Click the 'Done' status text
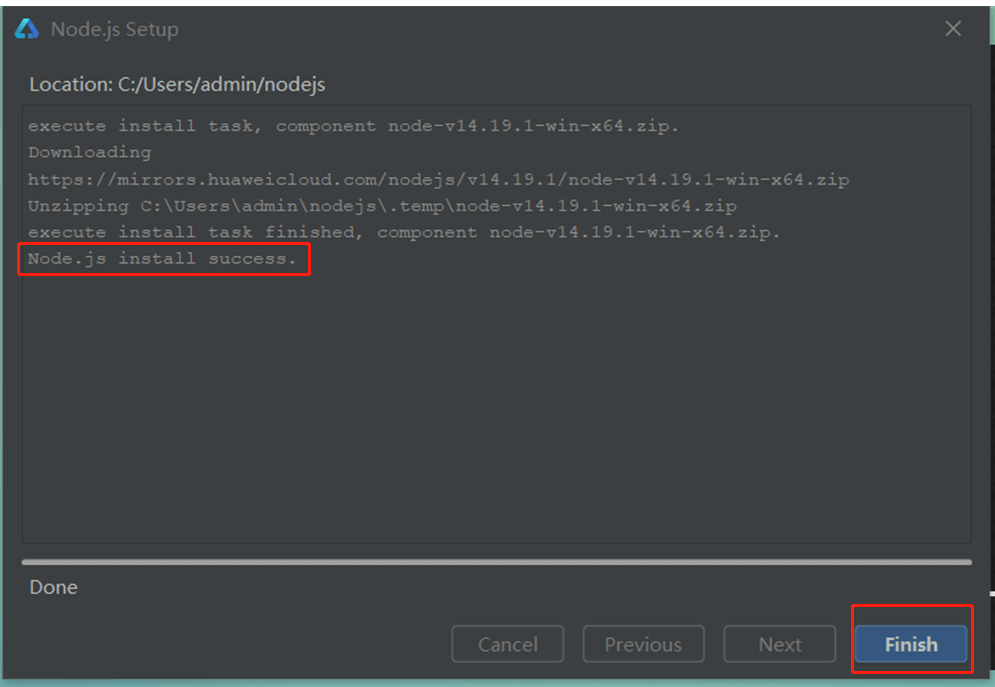Image resolution: width=995 pixels, height=687 pixels. pos(53,587)
